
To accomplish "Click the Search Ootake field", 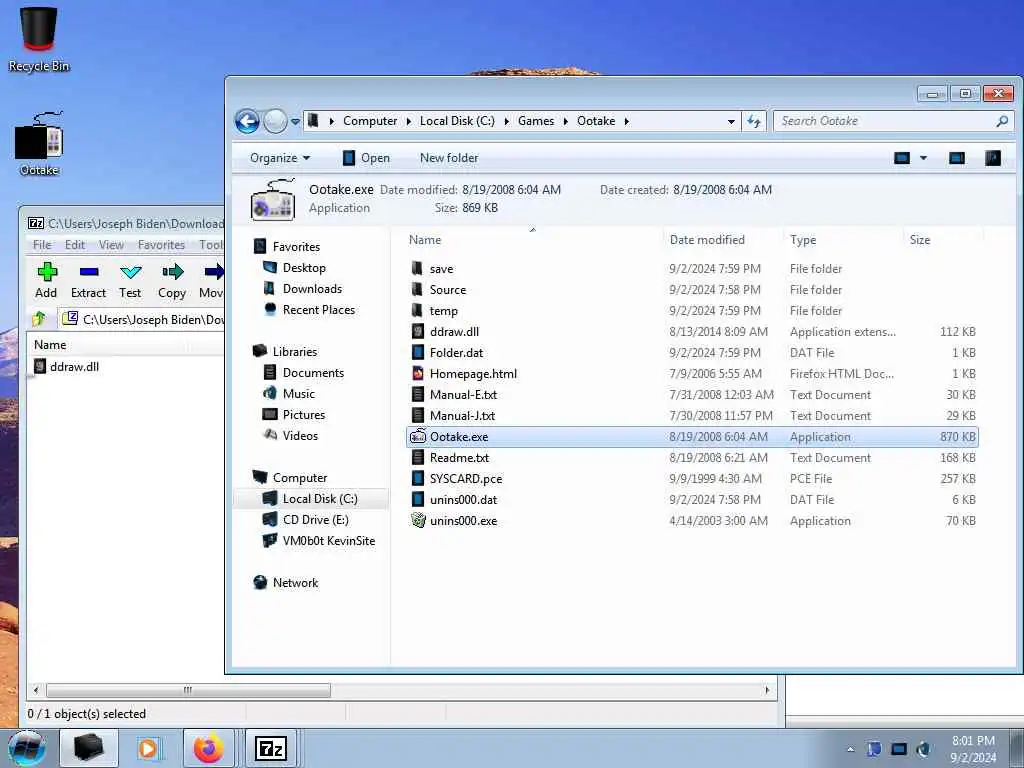I will (893, 121).
